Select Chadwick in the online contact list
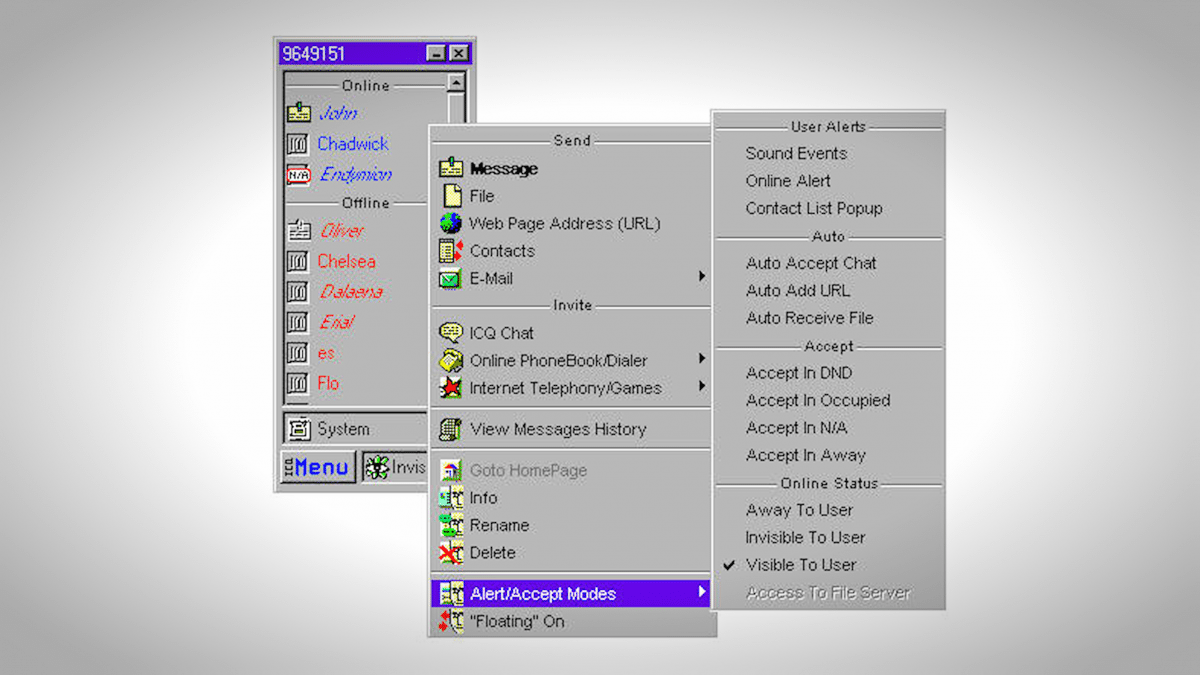 click(352, 144)
